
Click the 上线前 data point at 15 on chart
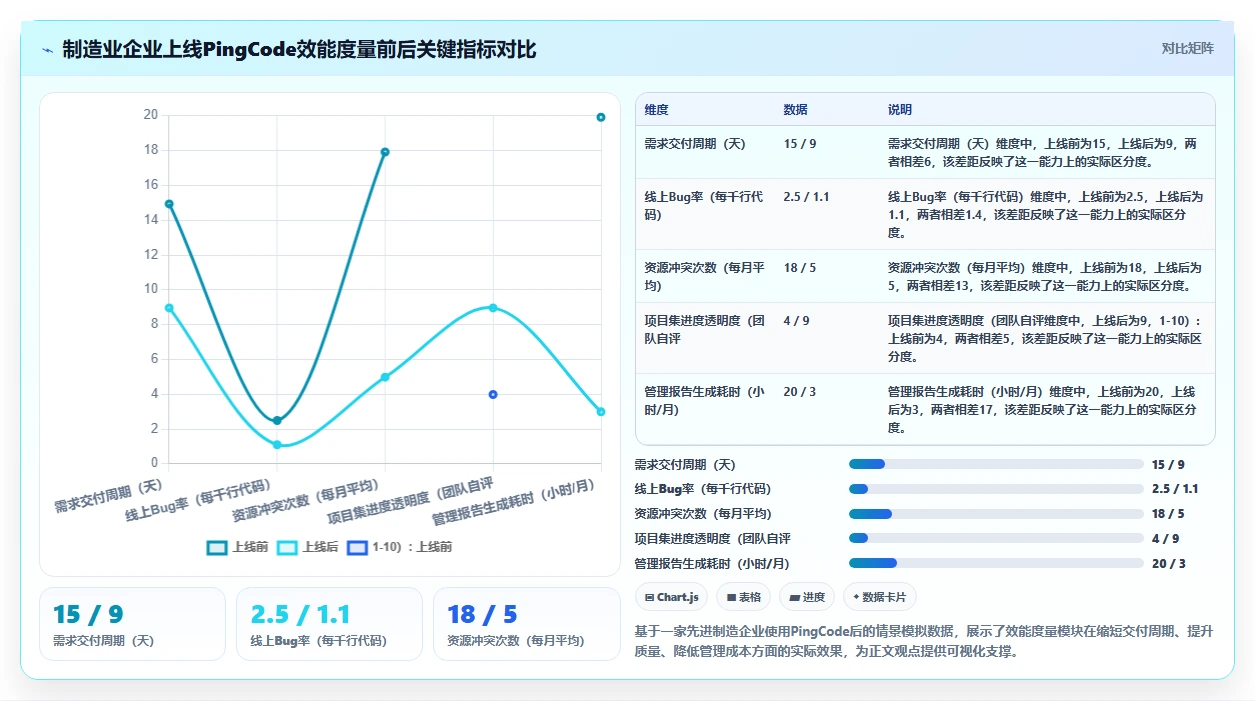(169, 204)
